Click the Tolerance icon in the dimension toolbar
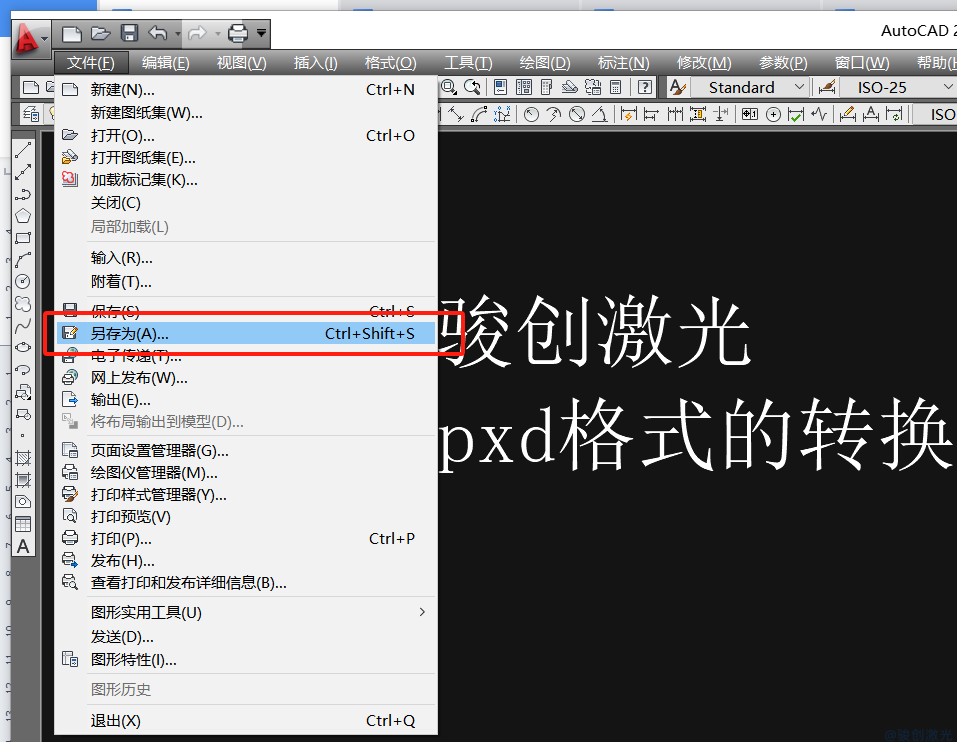Viewport: 957px width, 742px height. click(x=750, y=114)
